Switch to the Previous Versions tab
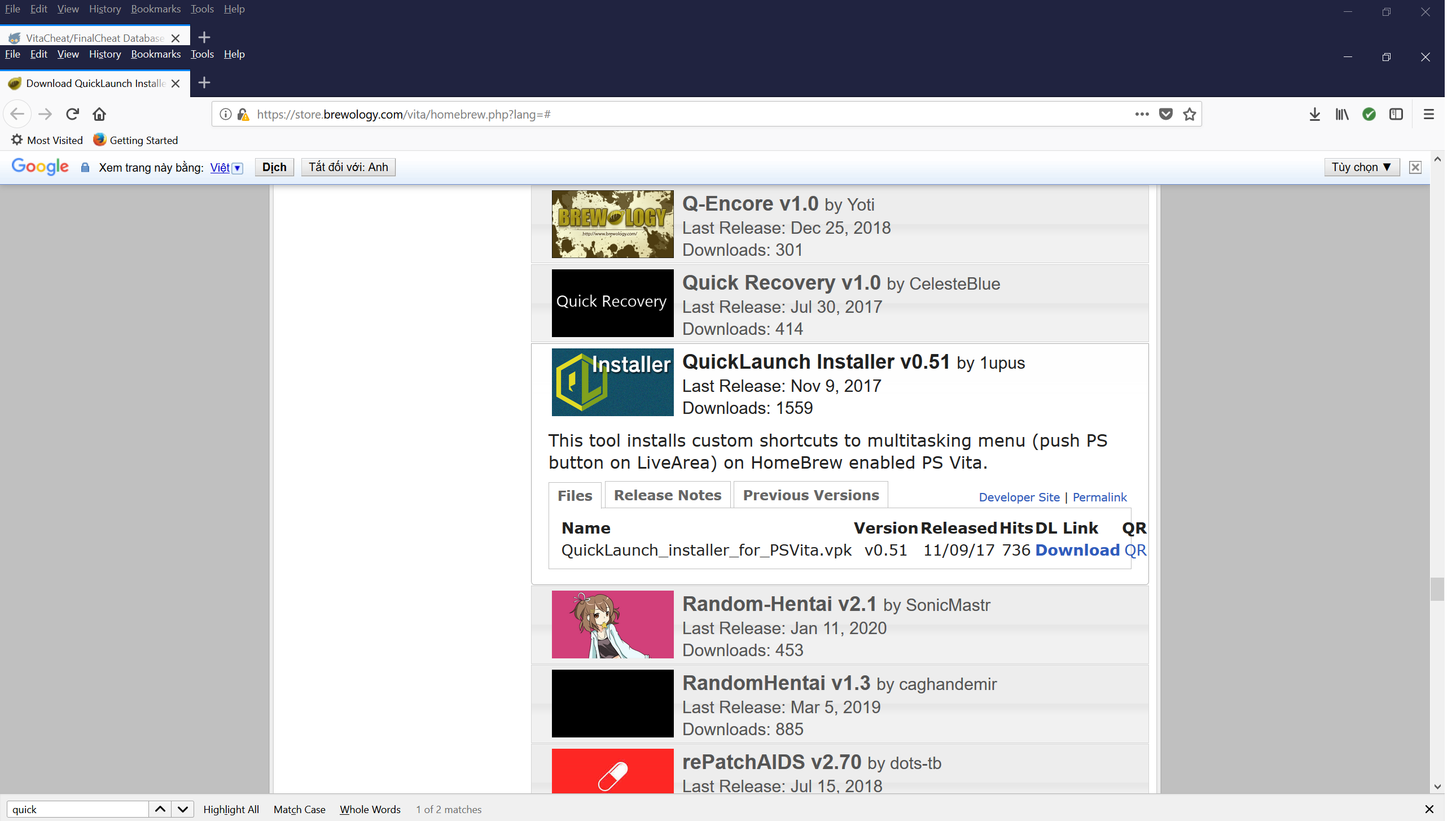This screenshot has height=821, width=1456. tap(811, 495)
